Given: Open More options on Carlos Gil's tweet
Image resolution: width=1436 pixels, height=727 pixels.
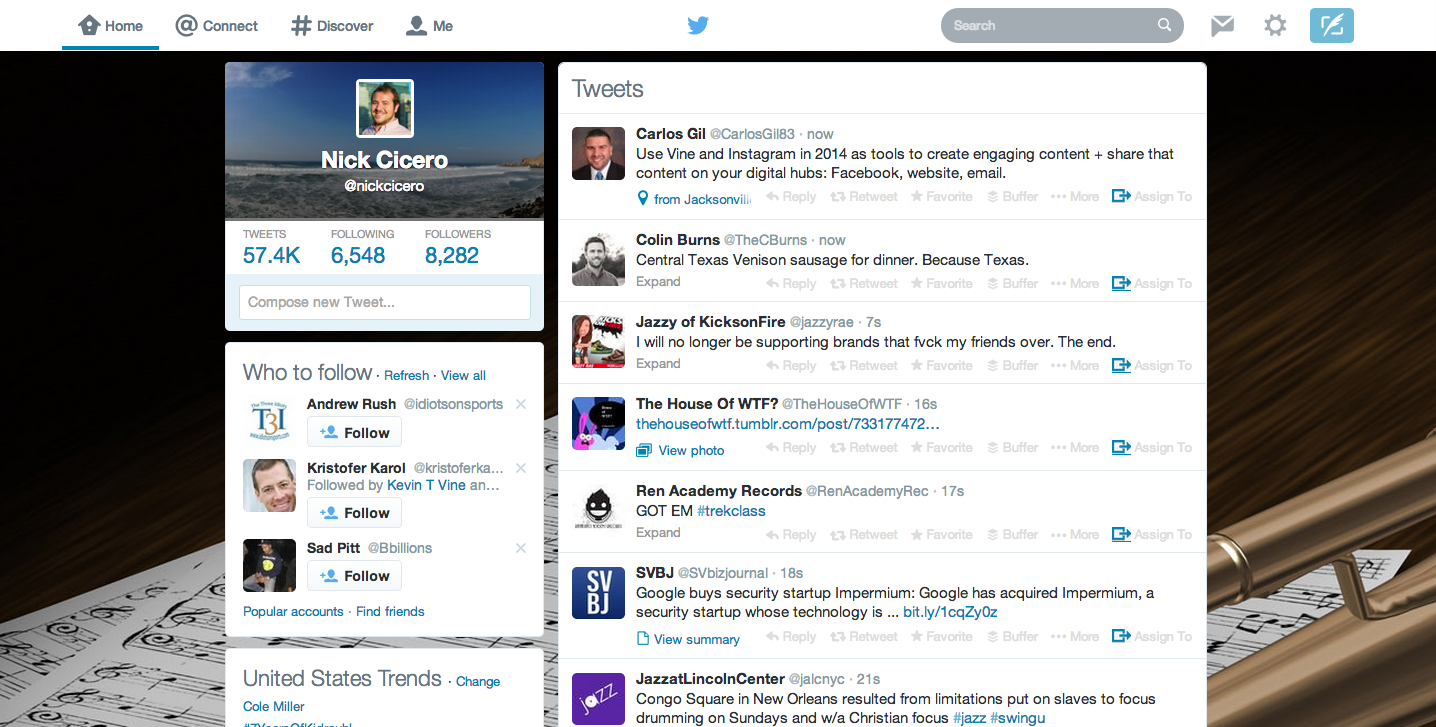Looking at the screenshot, I should coord(1075,197).
